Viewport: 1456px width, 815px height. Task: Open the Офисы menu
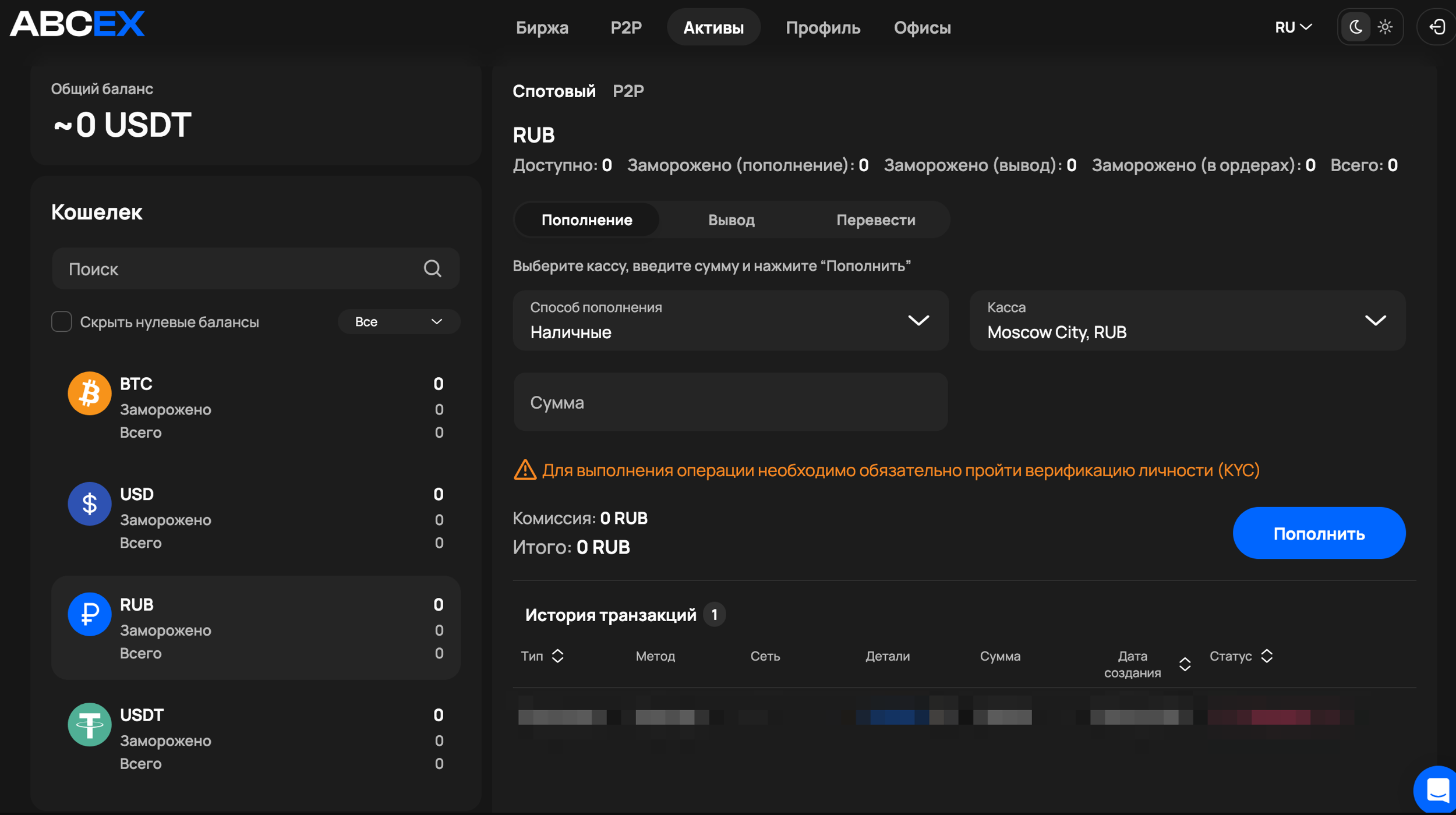[x=923, y=27]
